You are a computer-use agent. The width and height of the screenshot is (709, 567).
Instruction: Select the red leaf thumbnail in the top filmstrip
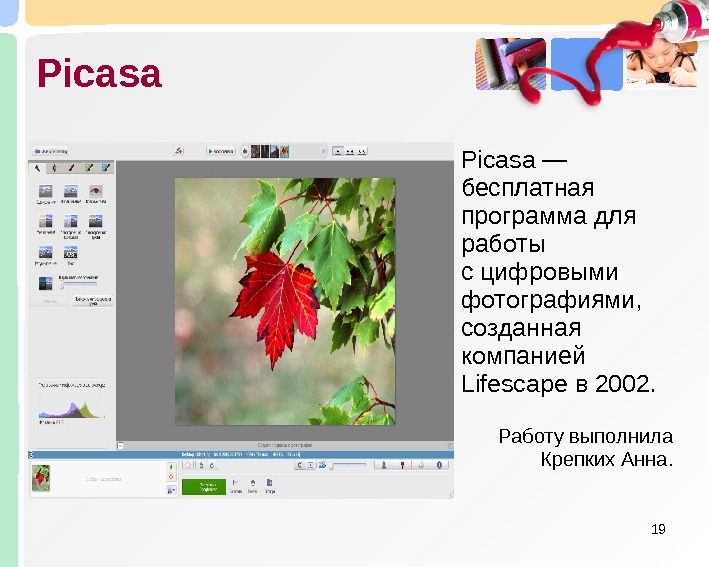tap(284, 151)
